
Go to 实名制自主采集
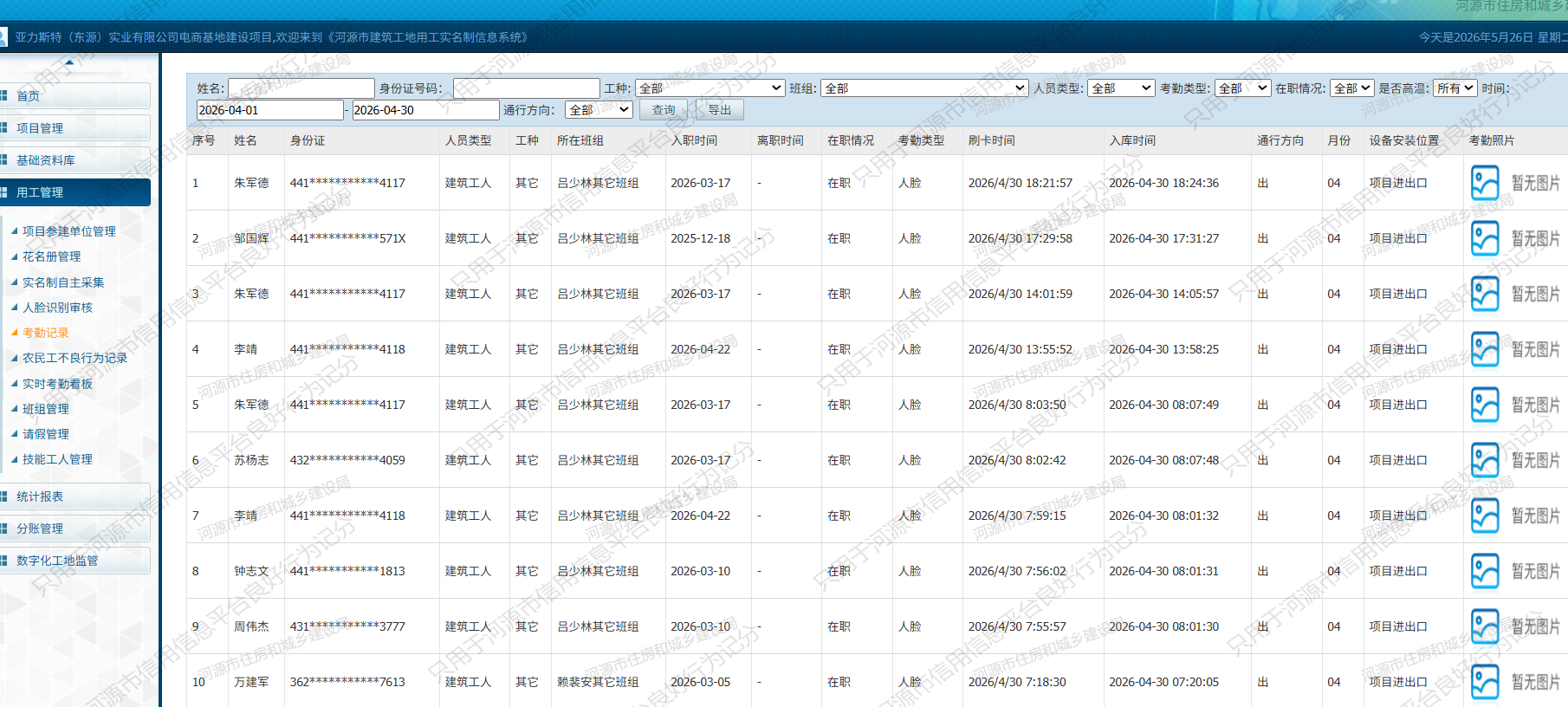click(x=63, y=282)
